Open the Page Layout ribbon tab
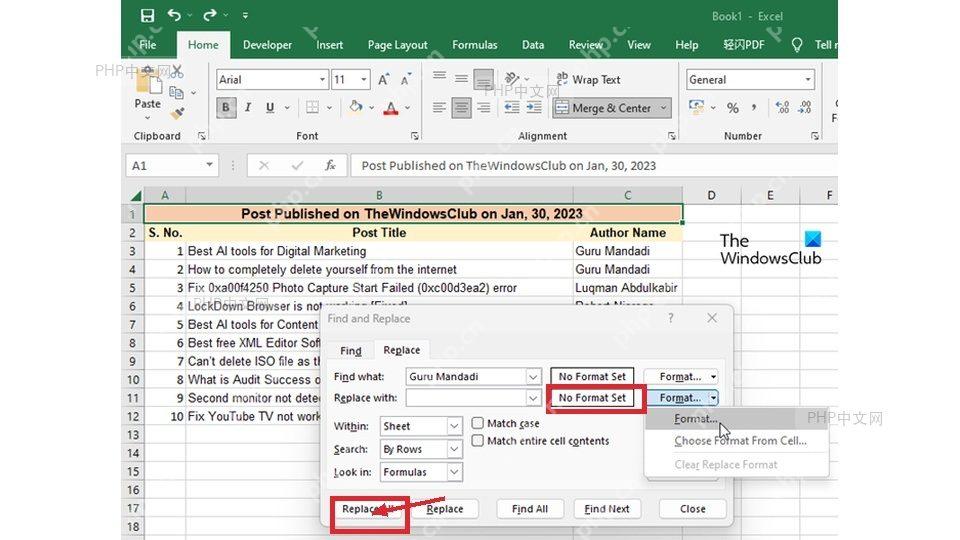Screen dimensions: 960x540 point(397,45)
